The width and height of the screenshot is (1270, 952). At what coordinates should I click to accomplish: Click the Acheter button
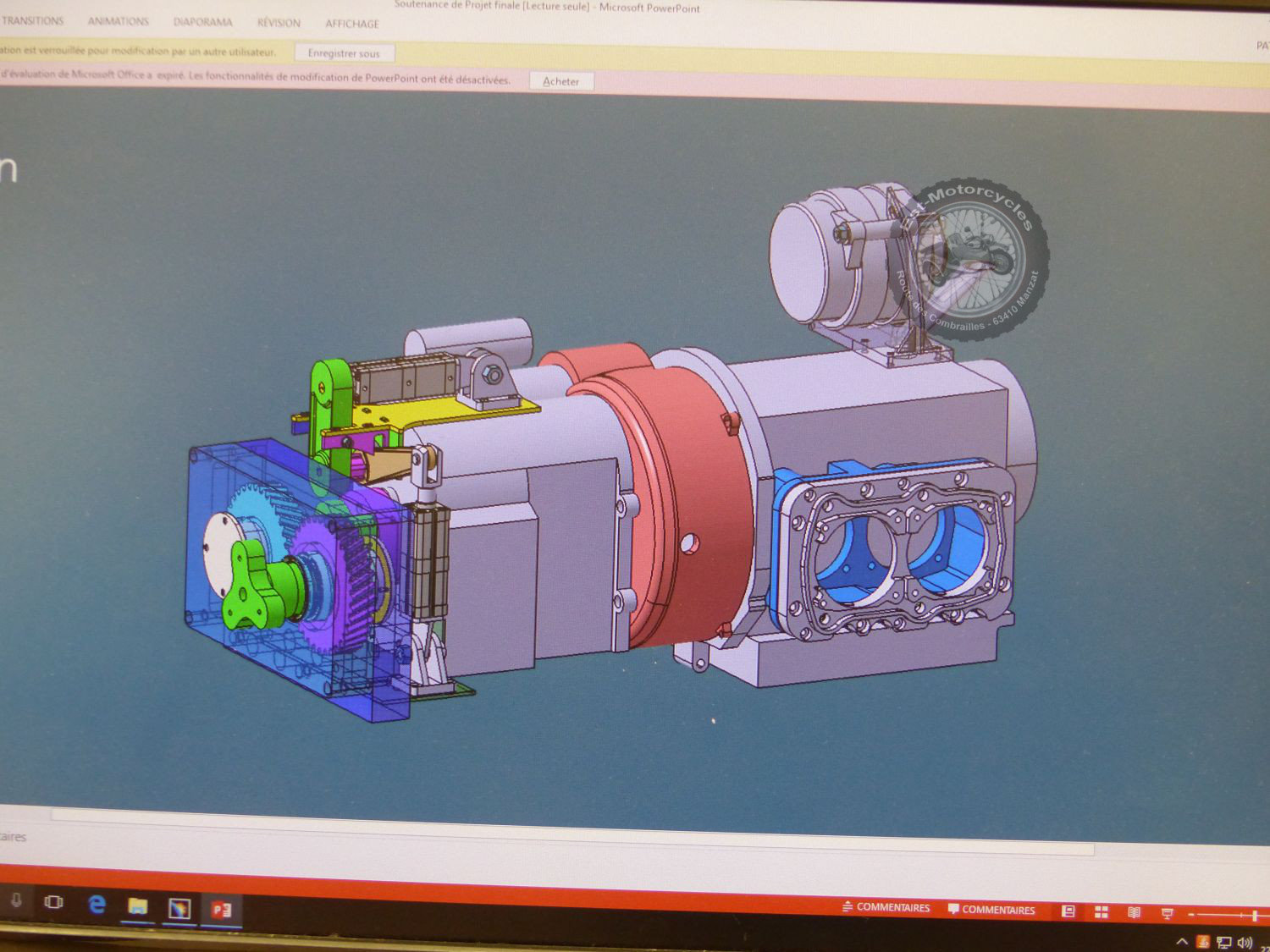560,81
